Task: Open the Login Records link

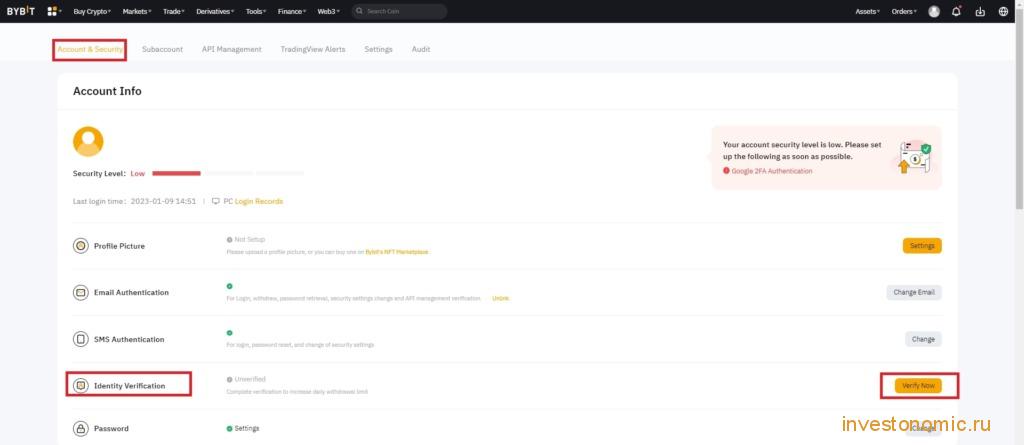Action: [259, 201]
